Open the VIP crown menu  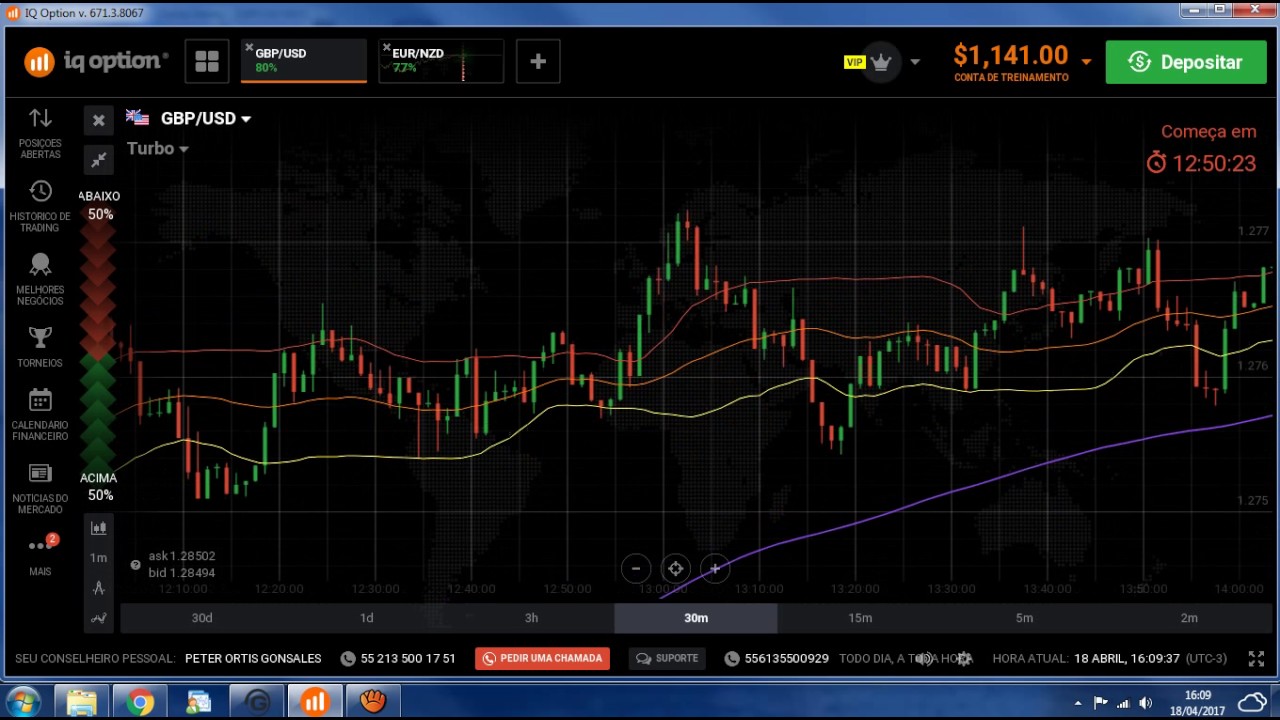880,62
